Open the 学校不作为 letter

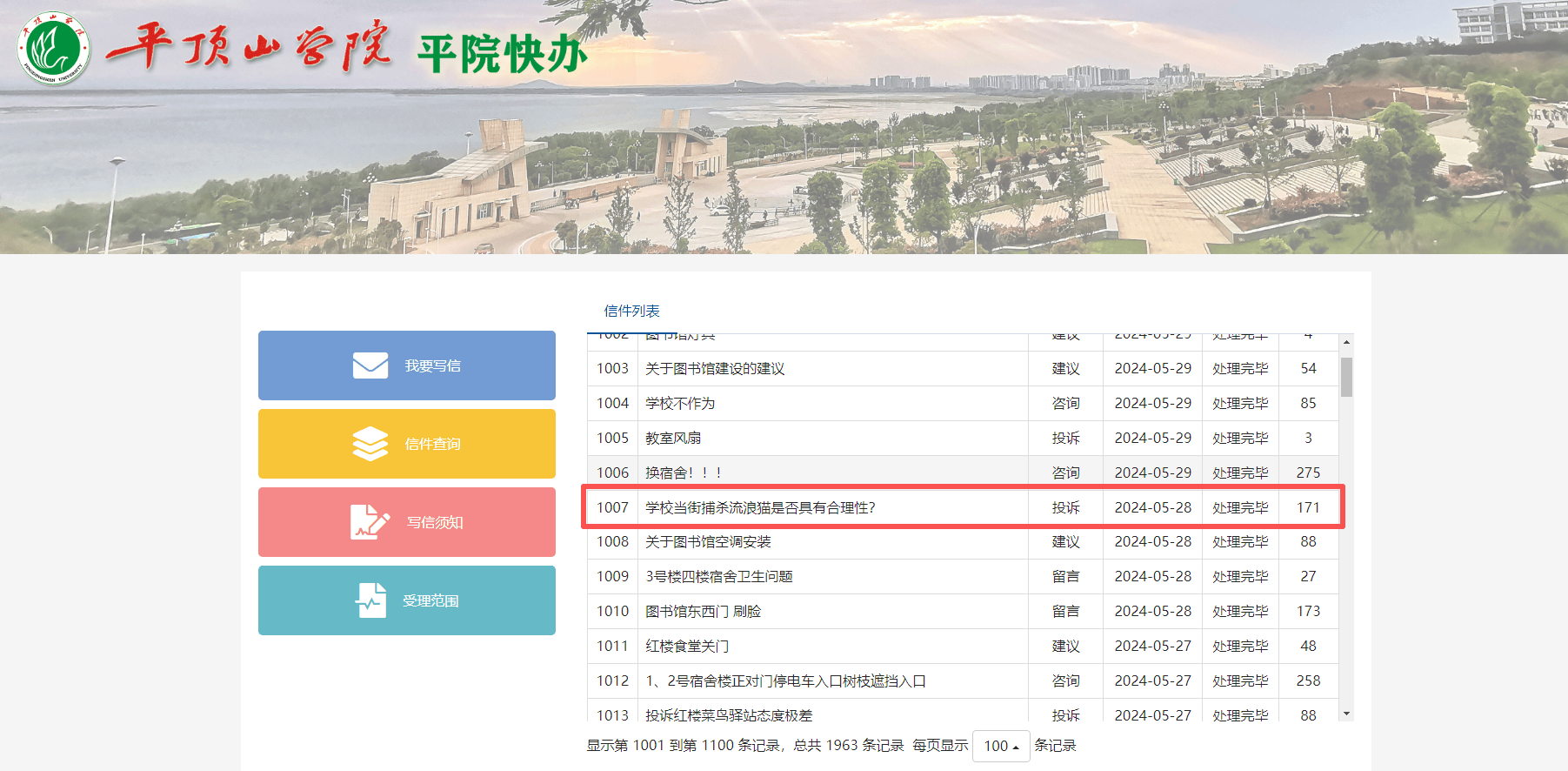tap(680, 404)
